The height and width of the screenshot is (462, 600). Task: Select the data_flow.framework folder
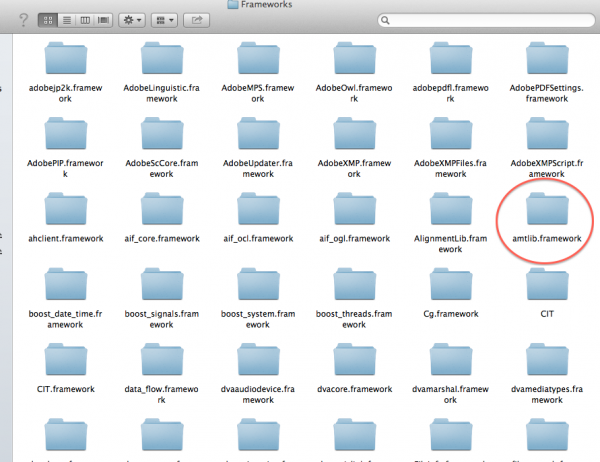162,360
